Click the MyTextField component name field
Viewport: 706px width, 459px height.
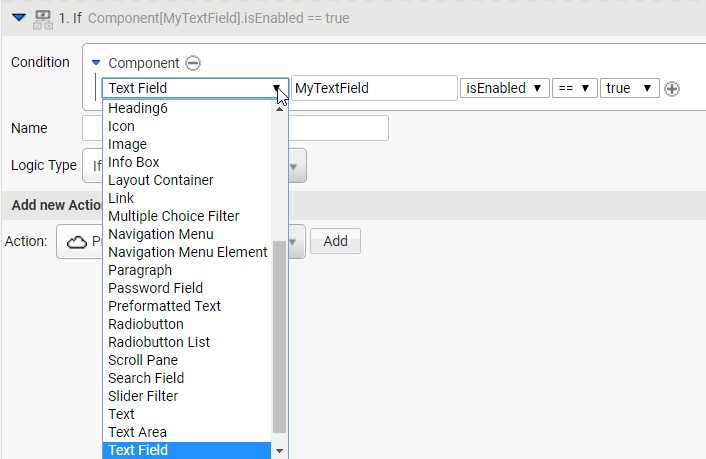(x=374, y=88)
